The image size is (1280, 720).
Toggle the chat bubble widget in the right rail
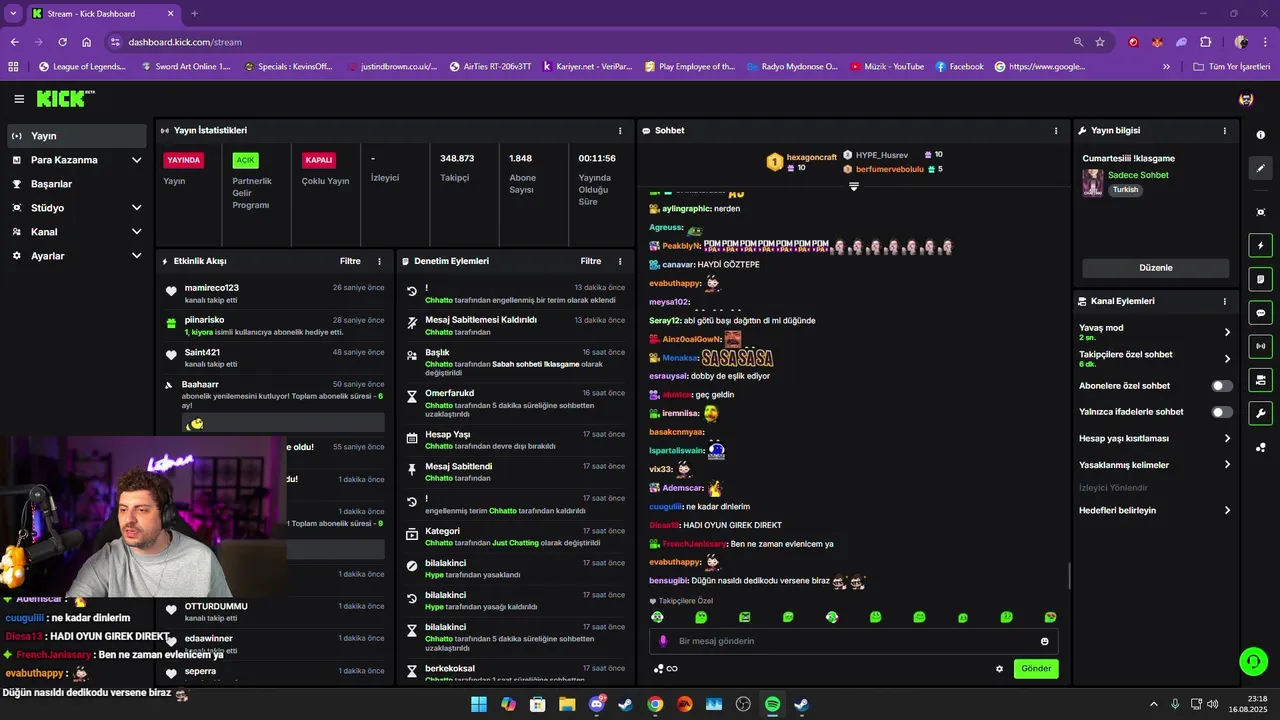1260,313
